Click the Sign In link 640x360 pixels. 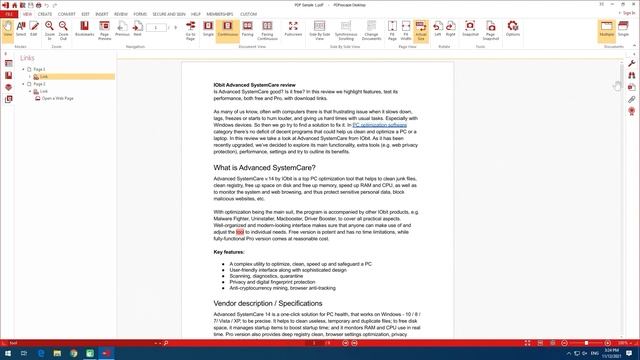pyautogui.click(x=629, y=13)
